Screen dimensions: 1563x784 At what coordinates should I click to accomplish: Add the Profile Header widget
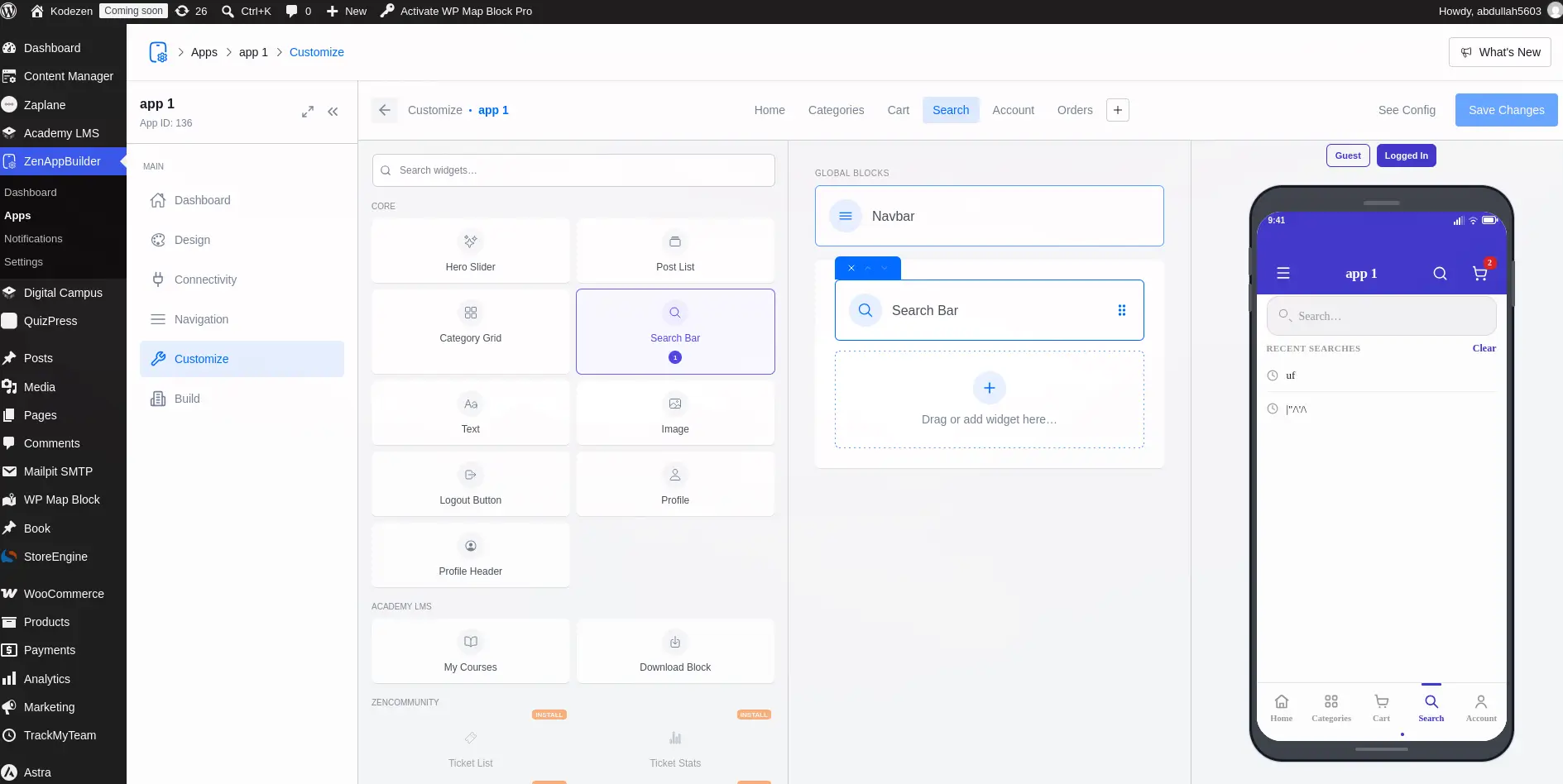coord(471,555)
